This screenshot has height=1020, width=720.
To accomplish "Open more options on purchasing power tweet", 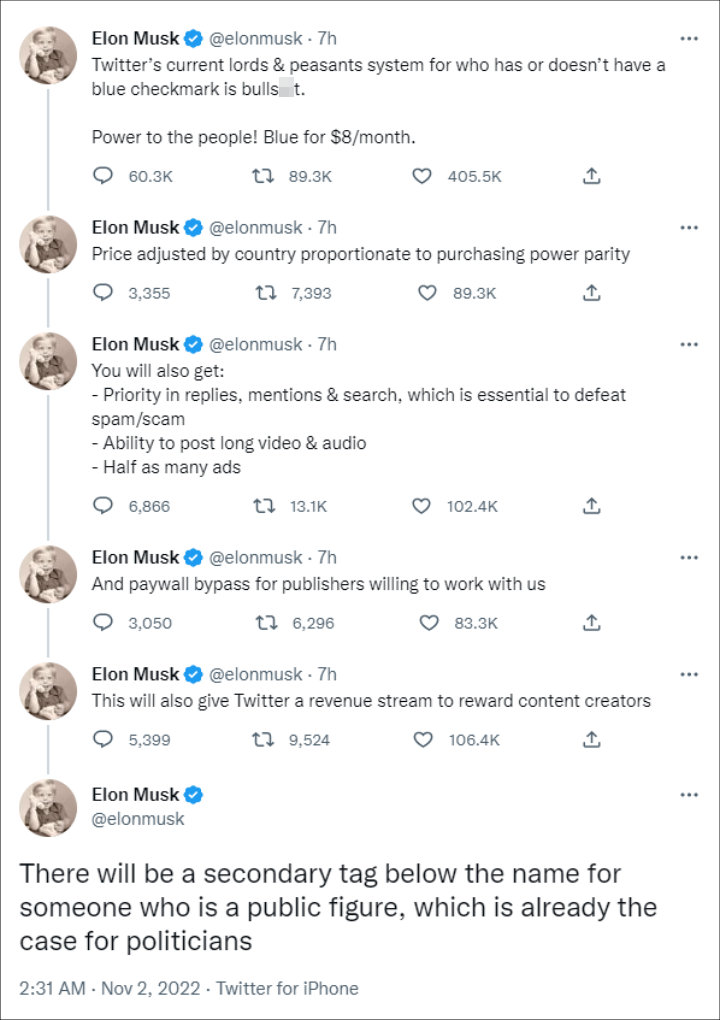I will [688, 227].
